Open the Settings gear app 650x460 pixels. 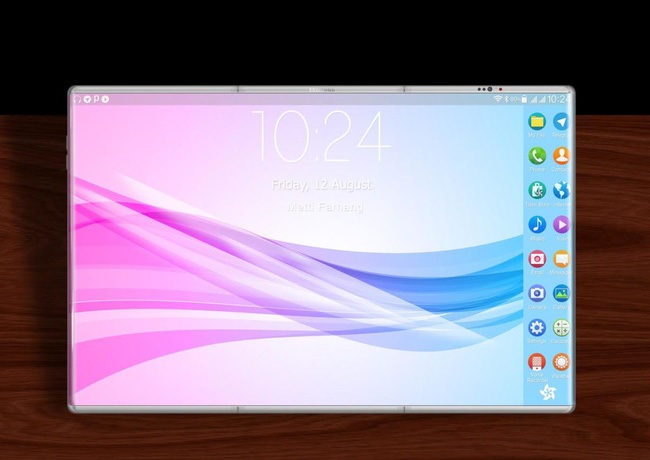tap(537, 327)
